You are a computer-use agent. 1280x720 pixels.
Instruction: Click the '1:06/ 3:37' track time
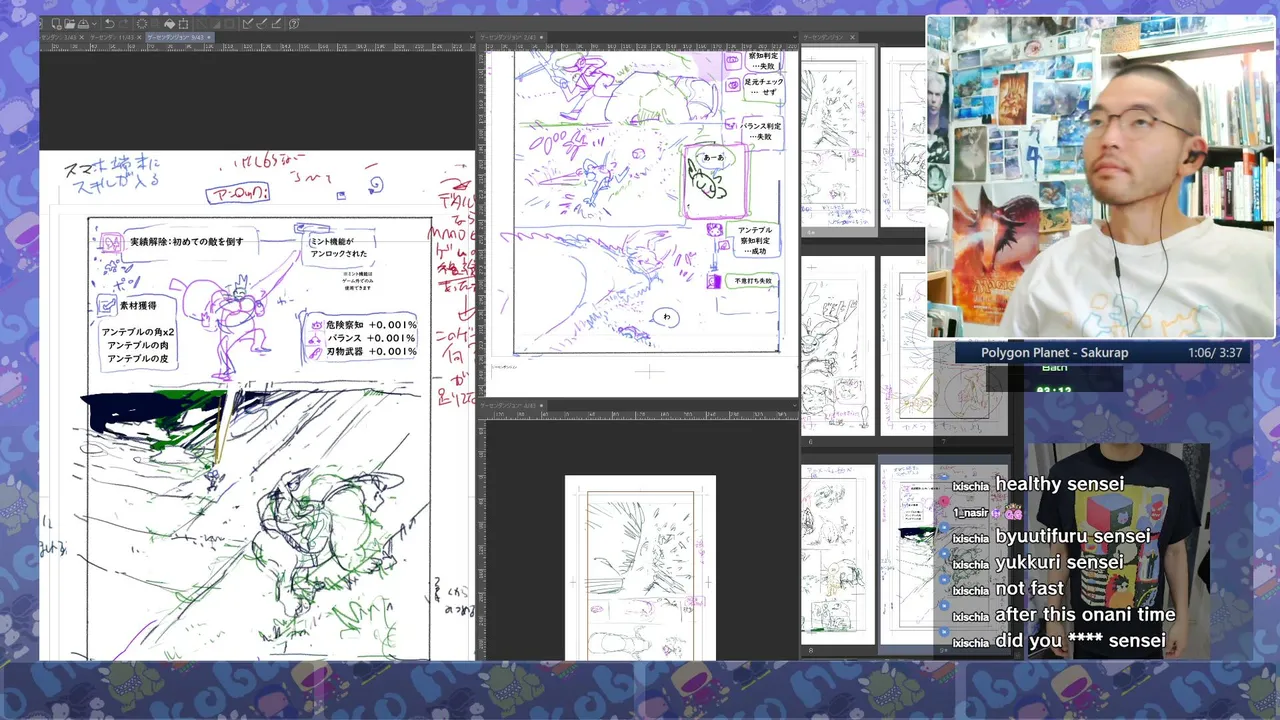[x=1215, y=353]
